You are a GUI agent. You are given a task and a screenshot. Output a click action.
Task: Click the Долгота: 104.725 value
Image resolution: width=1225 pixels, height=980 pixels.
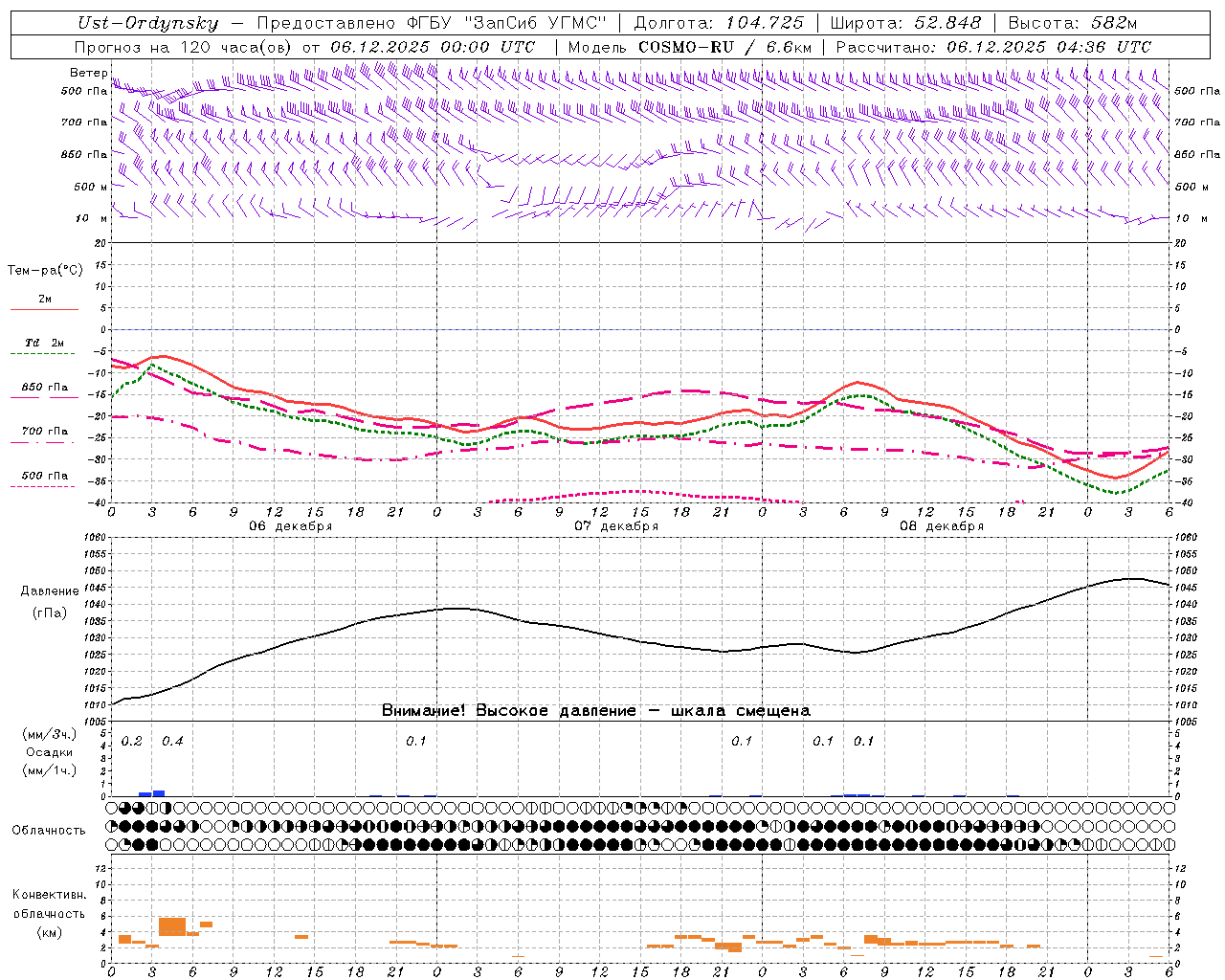[x=719, y=23]
